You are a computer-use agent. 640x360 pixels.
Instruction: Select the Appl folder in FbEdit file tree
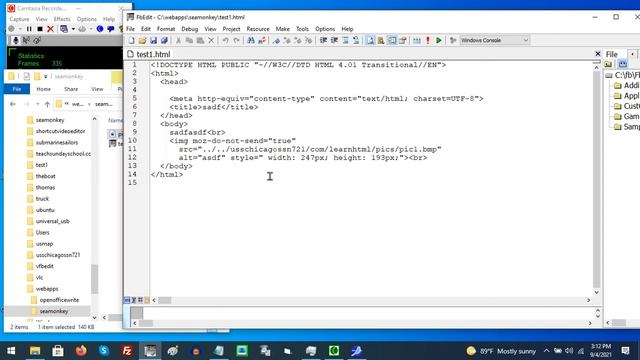tap(627, 96)
